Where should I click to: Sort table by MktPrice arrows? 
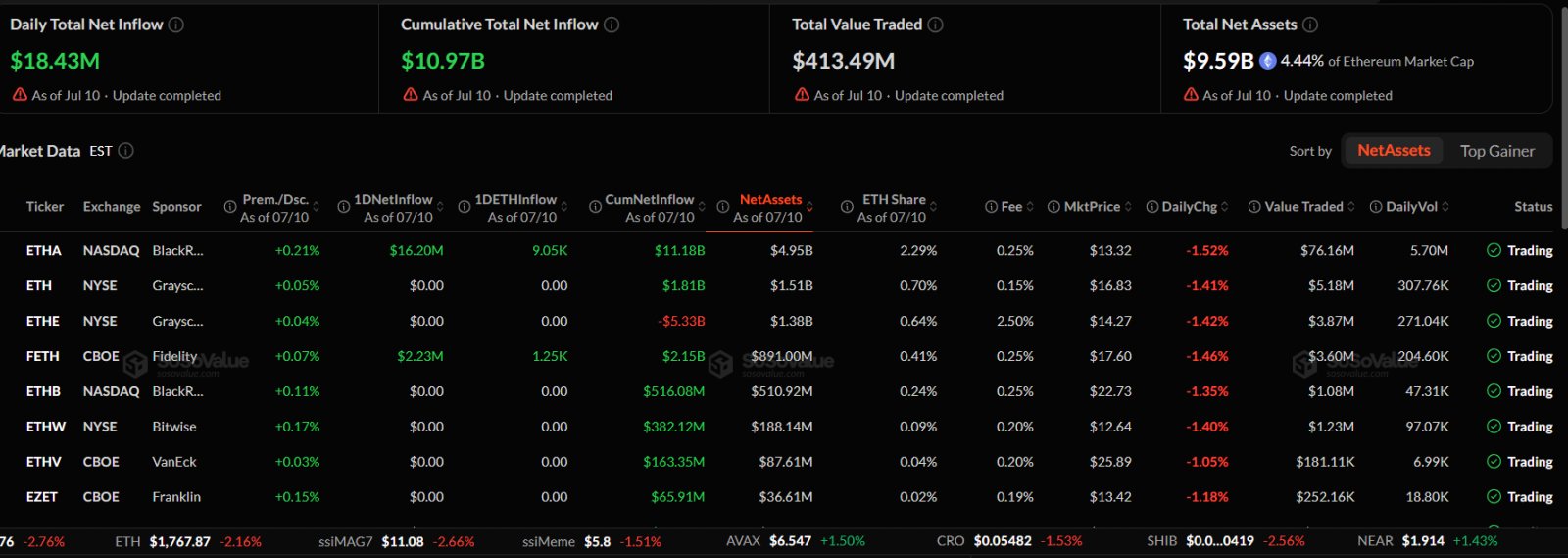[1128, 207]
